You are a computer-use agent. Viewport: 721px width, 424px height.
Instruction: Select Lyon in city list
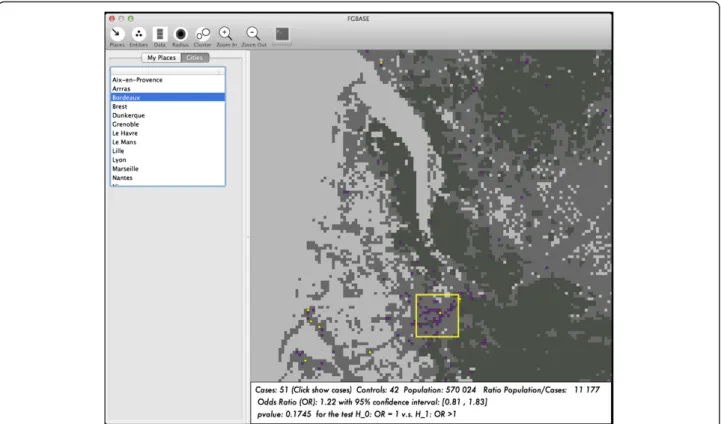[x=168, y=160]
